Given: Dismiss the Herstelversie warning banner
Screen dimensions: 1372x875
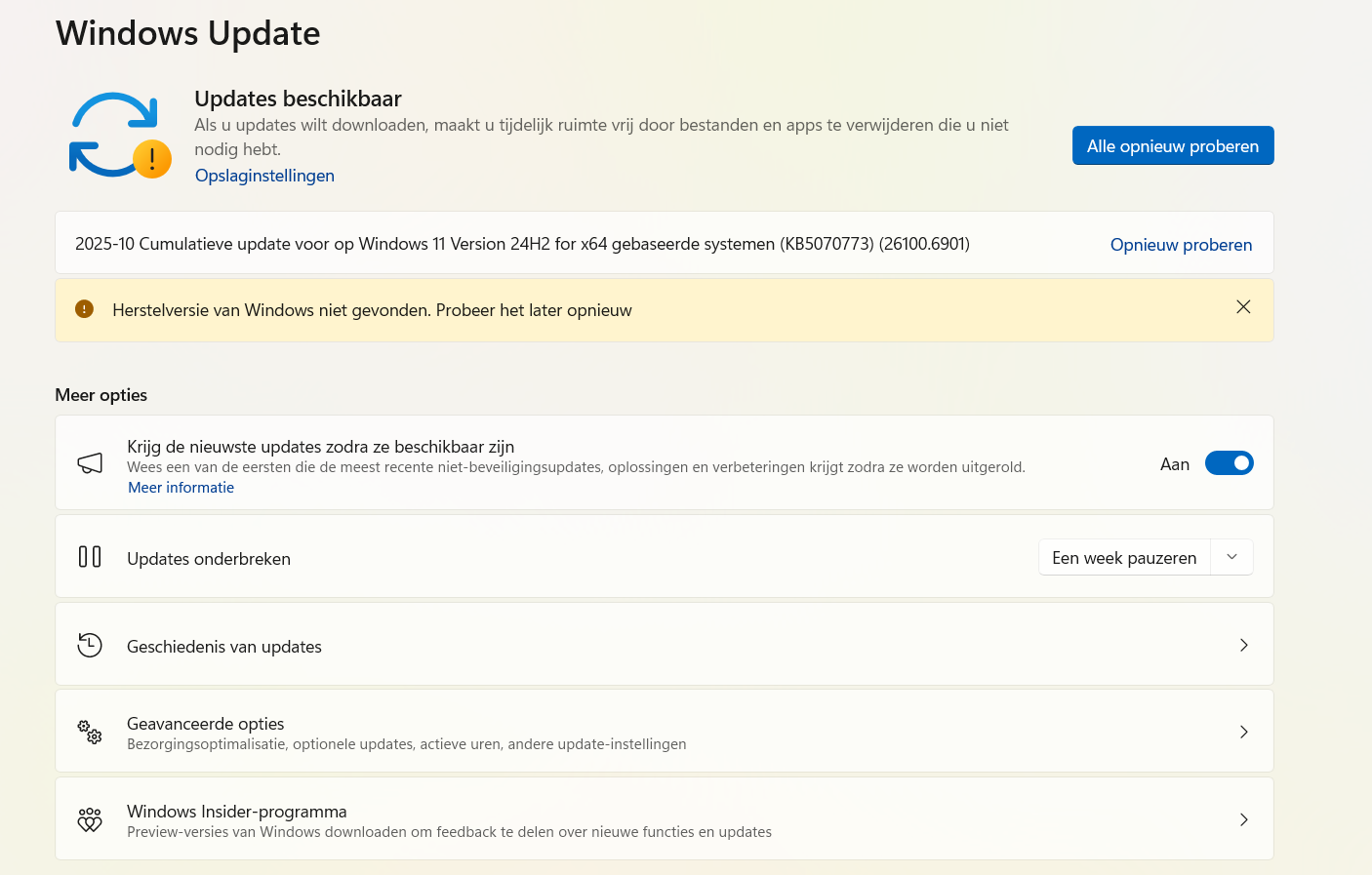Looking at the screenshot, I should click(1243, 307).
